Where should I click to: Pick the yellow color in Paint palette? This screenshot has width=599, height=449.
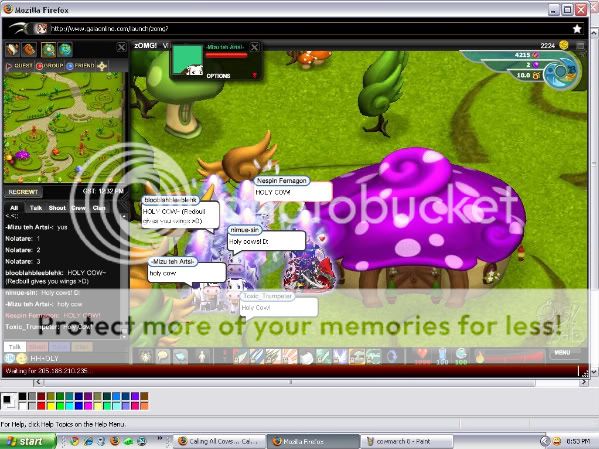point(50,405)
